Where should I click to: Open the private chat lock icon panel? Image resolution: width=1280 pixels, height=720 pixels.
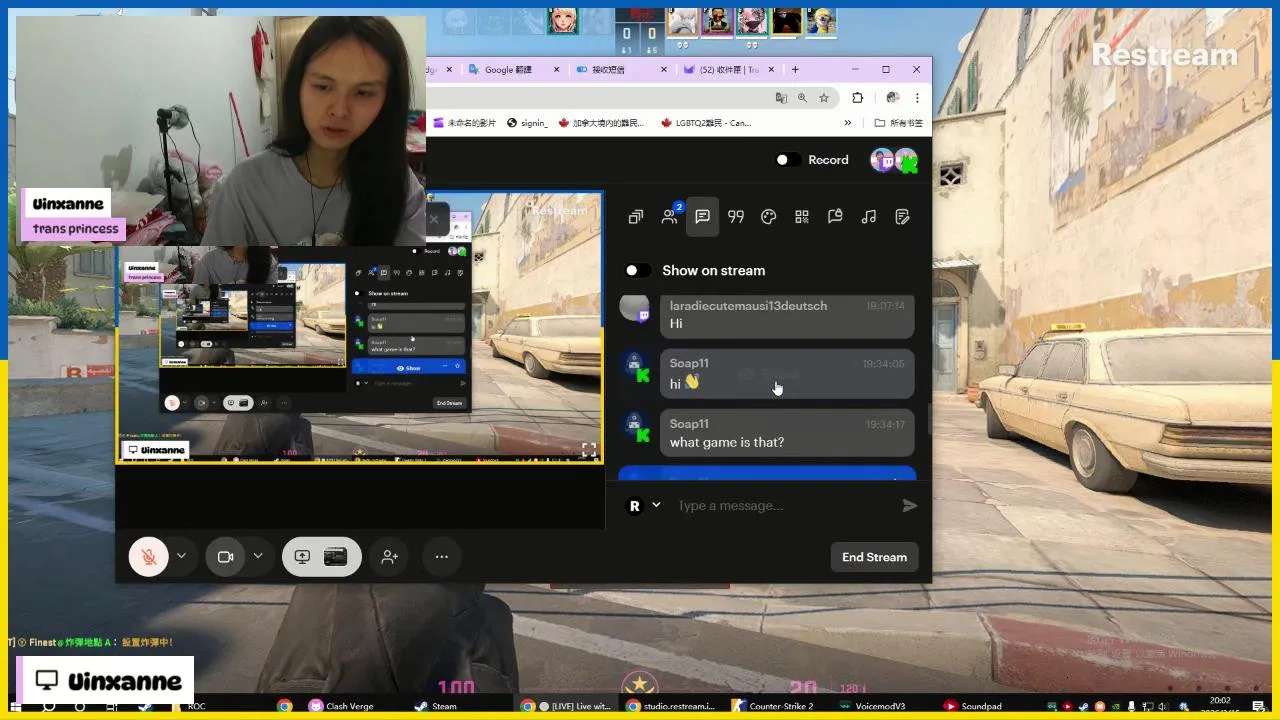coord(835,217)
